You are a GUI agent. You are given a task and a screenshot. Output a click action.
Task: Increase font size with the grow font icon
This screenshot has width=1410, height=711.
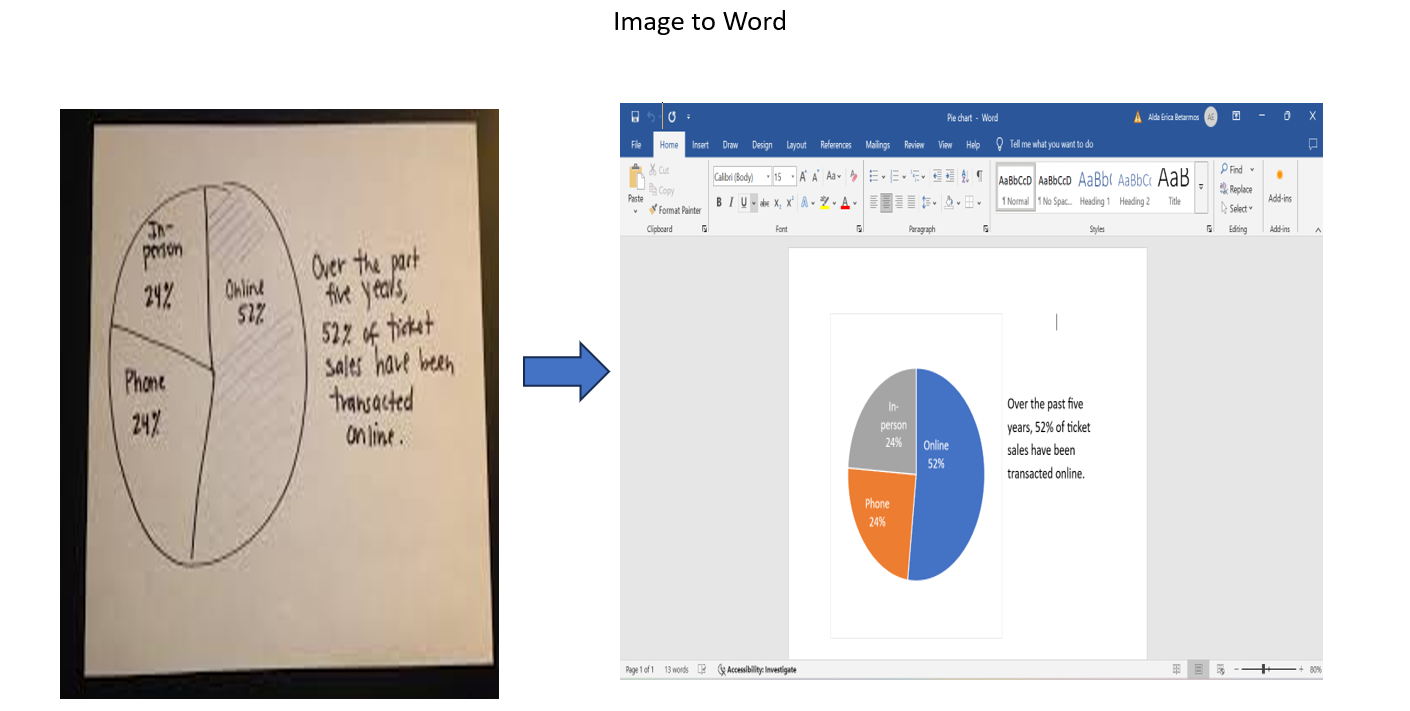(803, 177)
